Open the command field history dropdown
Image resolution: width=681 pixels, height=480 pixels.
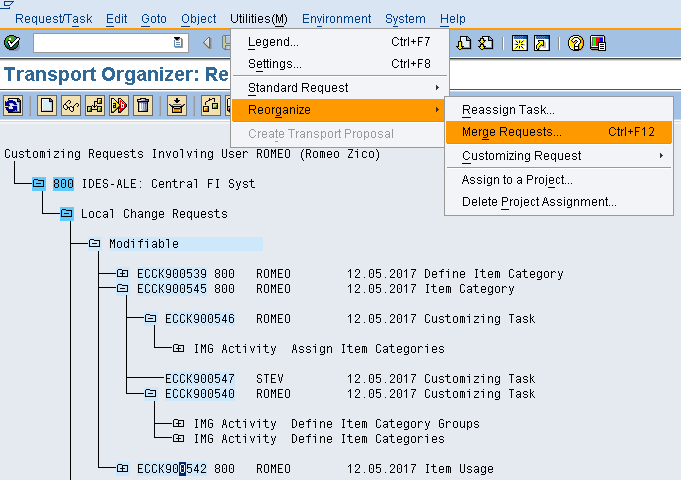tap(179, 43)
